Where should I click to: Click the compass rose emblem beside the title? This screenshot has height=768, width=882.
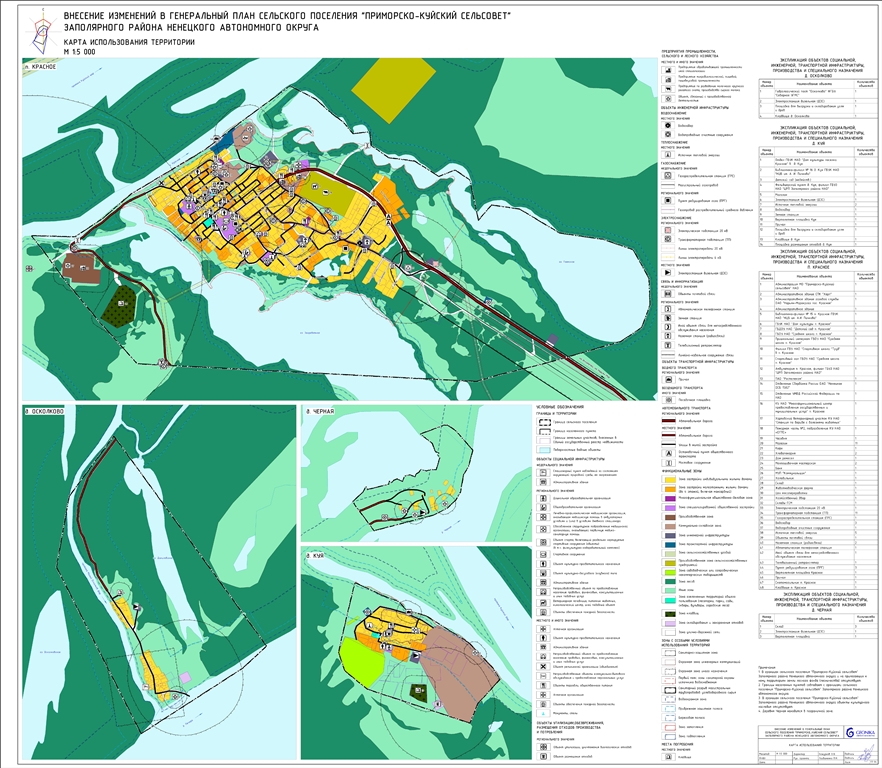43,31
